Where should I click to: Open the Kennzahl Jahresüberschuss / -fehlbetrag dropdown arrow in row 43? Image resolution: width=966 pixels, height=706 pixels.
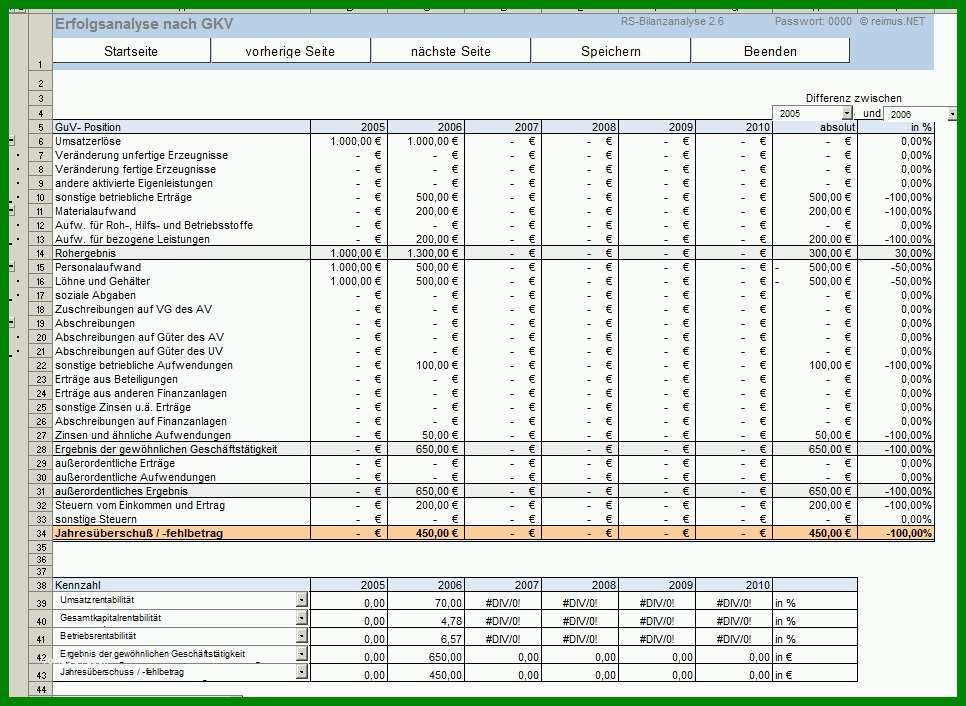pos(301,672)
